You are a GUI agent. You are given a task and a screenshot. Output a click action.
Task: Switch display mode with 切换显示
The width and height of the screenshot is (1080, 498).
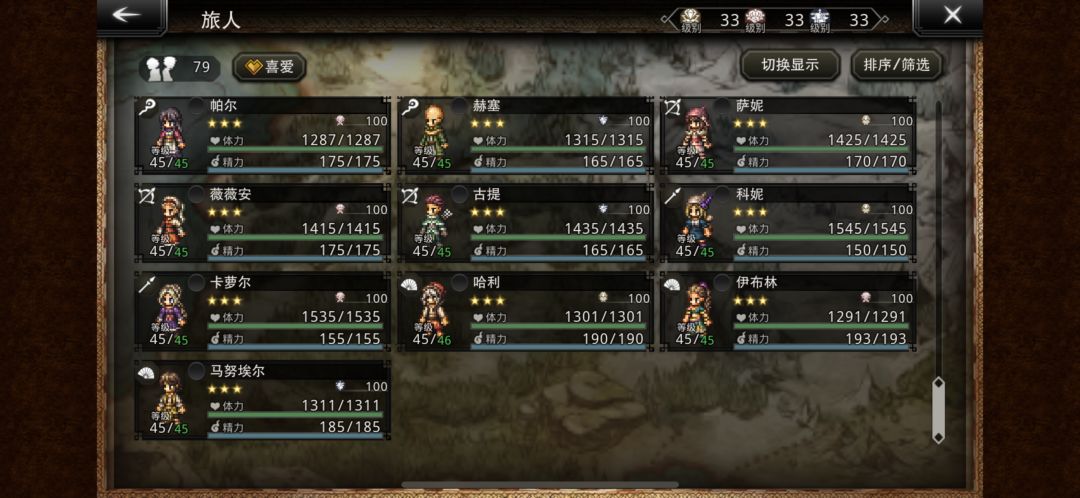tap(790, 65)
